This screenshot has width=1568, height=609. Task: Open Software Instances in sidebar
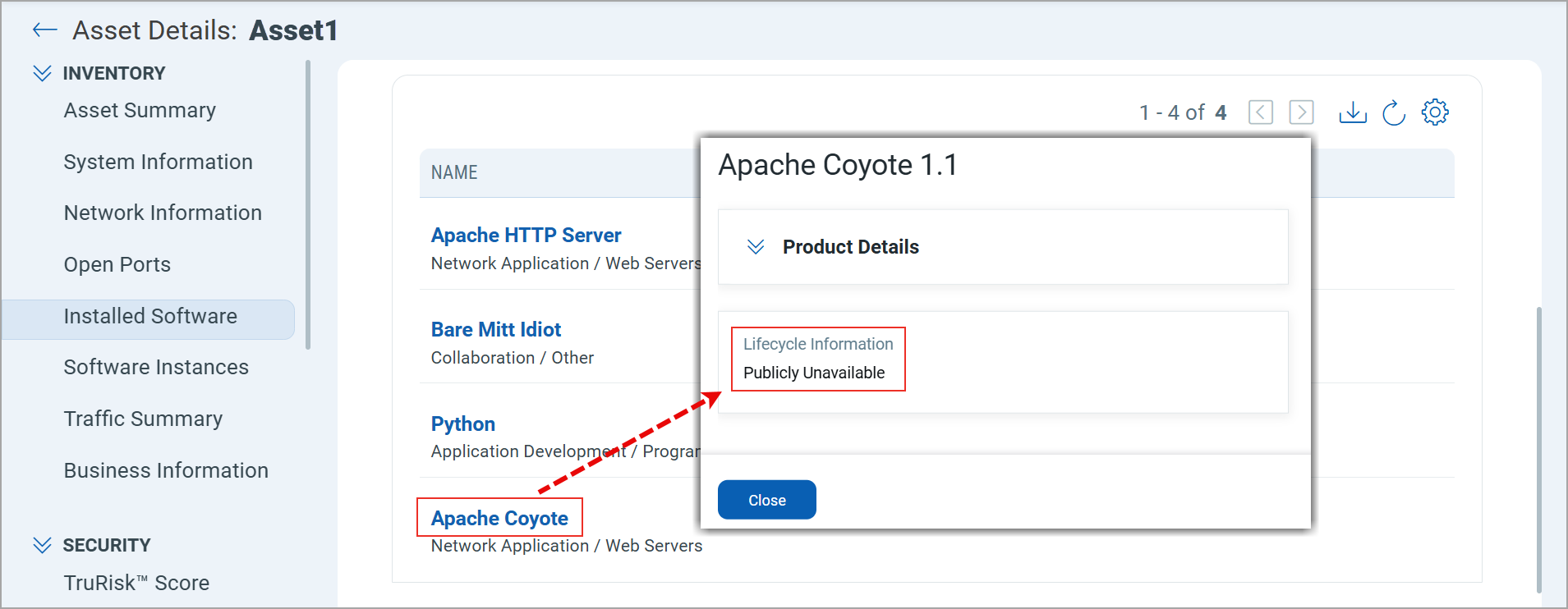(156, 367)
